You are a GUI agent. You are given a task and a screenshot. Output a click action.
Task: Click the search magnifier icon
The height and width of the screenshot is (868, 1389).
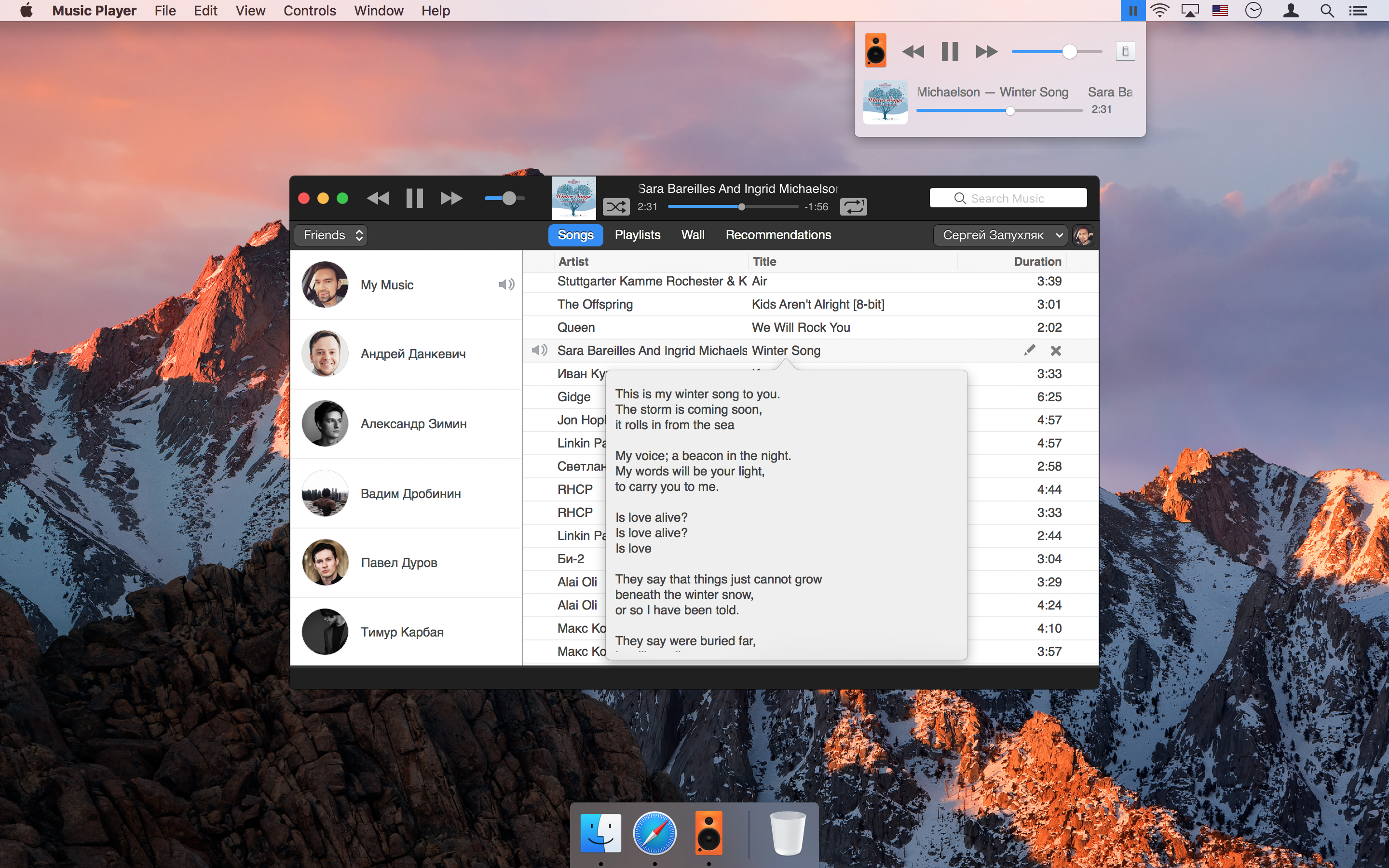1326,10
